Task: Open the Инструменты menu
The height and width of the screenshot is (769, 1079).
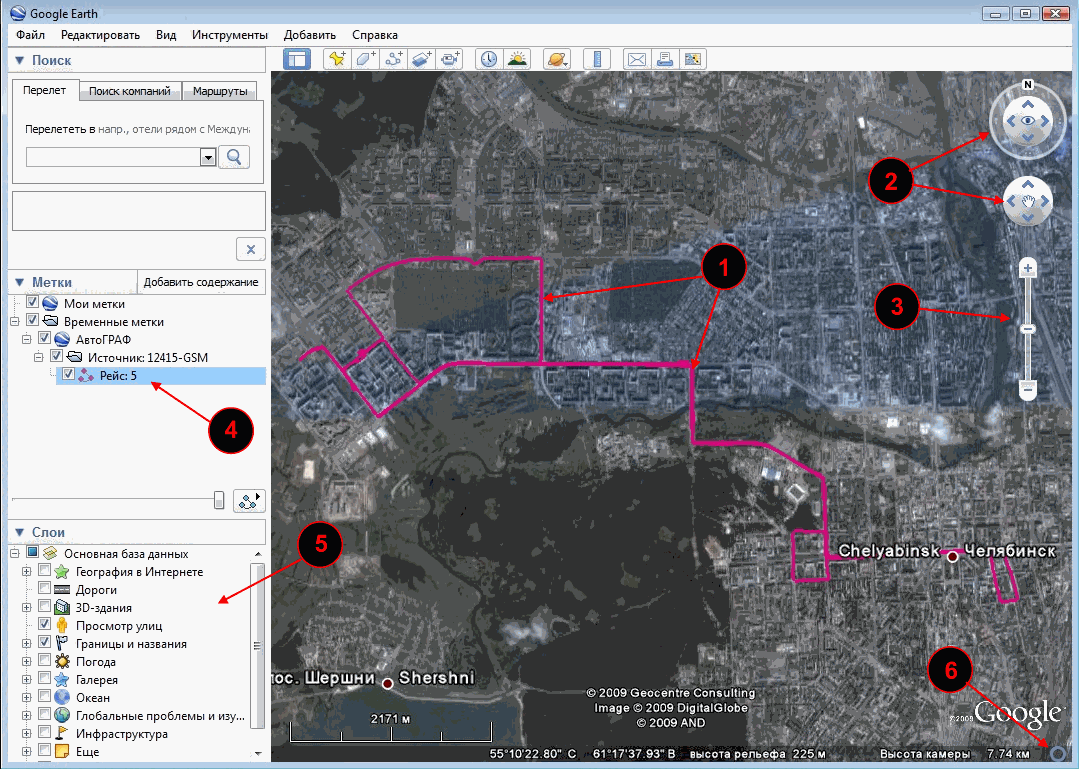Action: pyautogui.click(x=229, y=34)
